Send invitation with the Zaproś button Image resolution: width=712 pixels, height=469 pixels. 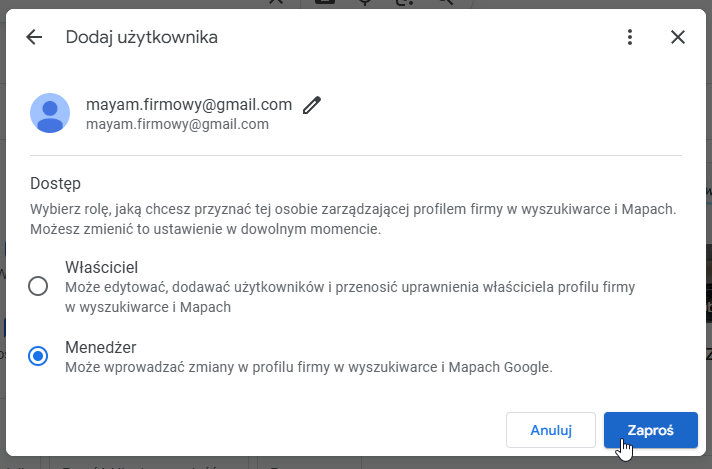(x=650, y=430)
